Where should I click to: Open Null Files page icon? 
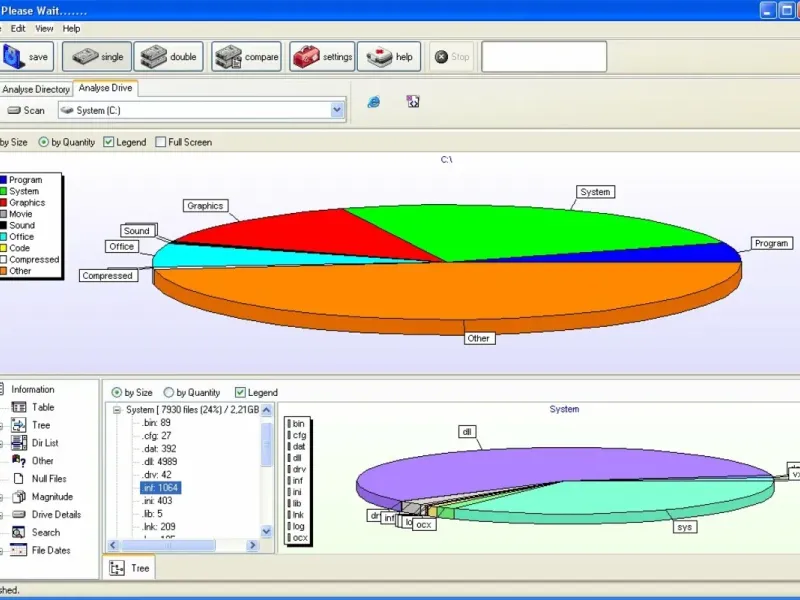pyautogui.click(x=19, y=479)
